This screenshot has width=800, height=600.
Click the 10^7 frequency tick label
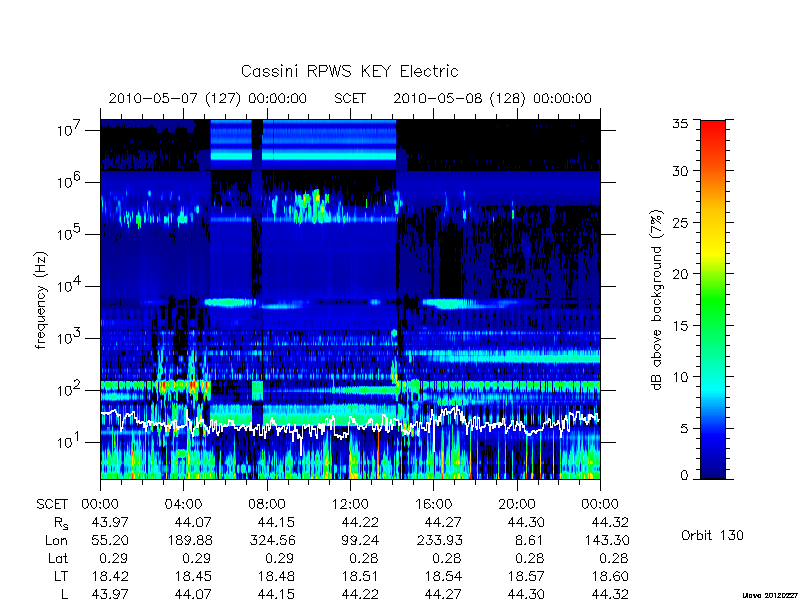click(x=70, y=130)
